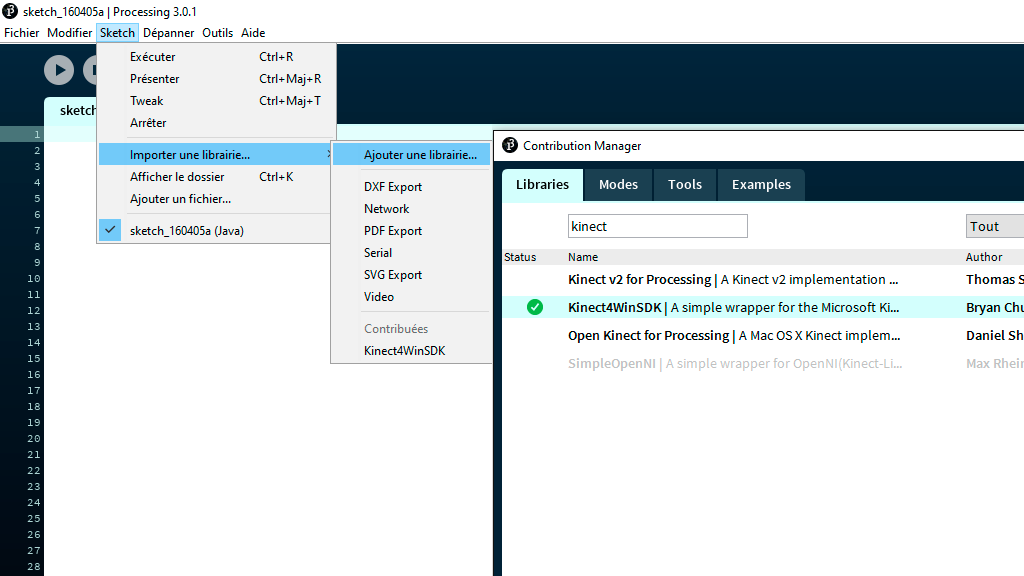Choose Afficher le dossier menu item

pos(177,177)
